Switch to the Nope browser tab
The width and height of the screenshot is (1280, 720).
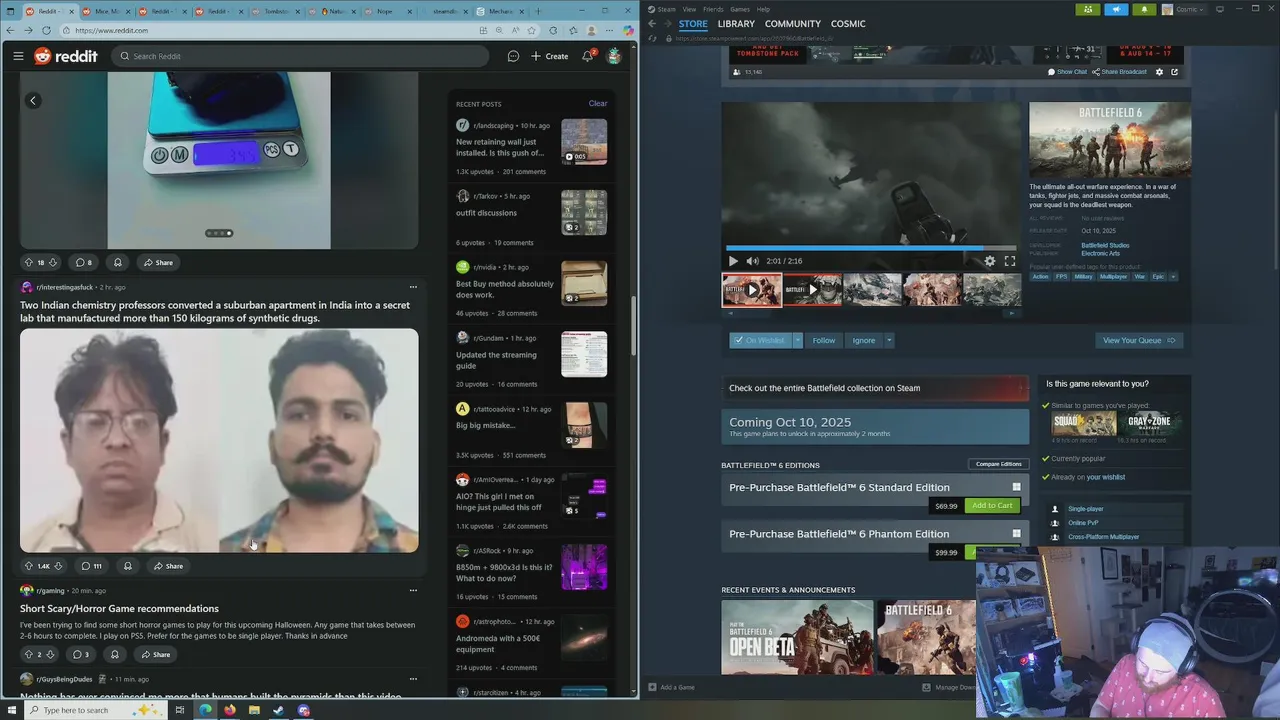(x=385, y=11)
